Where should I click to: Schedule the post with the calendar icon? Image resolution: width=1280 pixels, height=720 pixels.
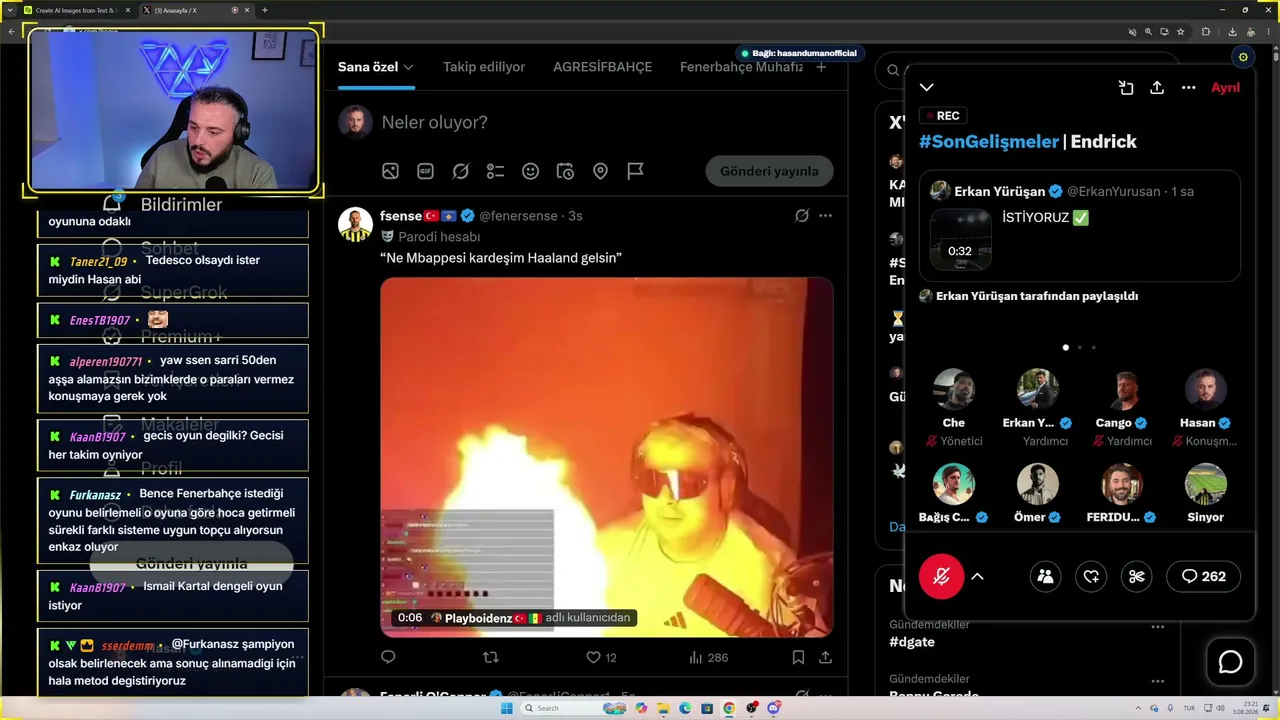click(565, 171)
